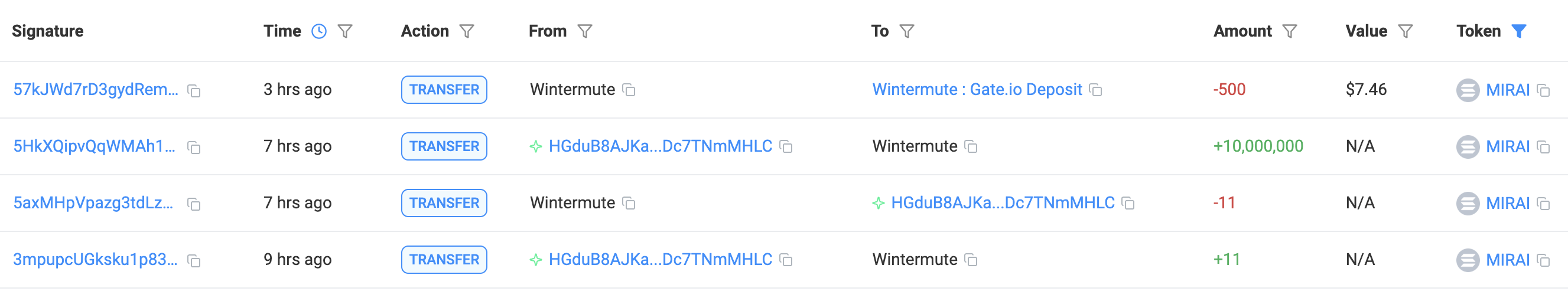Toggle time format with clock icon

pyautogui.click(x=319, y=31)
